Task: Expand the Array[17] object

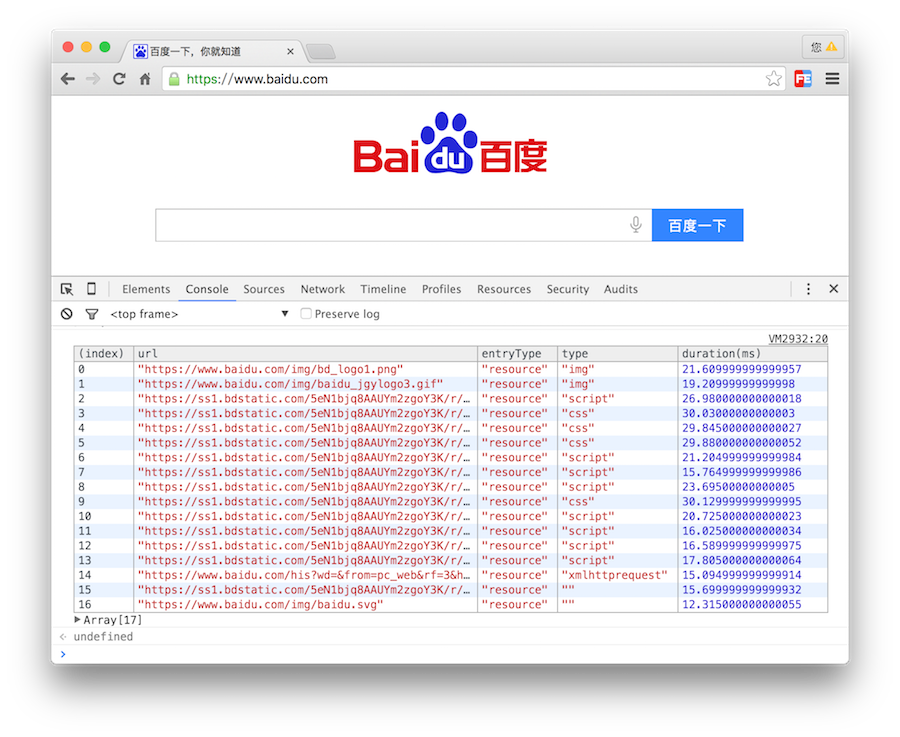Action: [77, 619]
